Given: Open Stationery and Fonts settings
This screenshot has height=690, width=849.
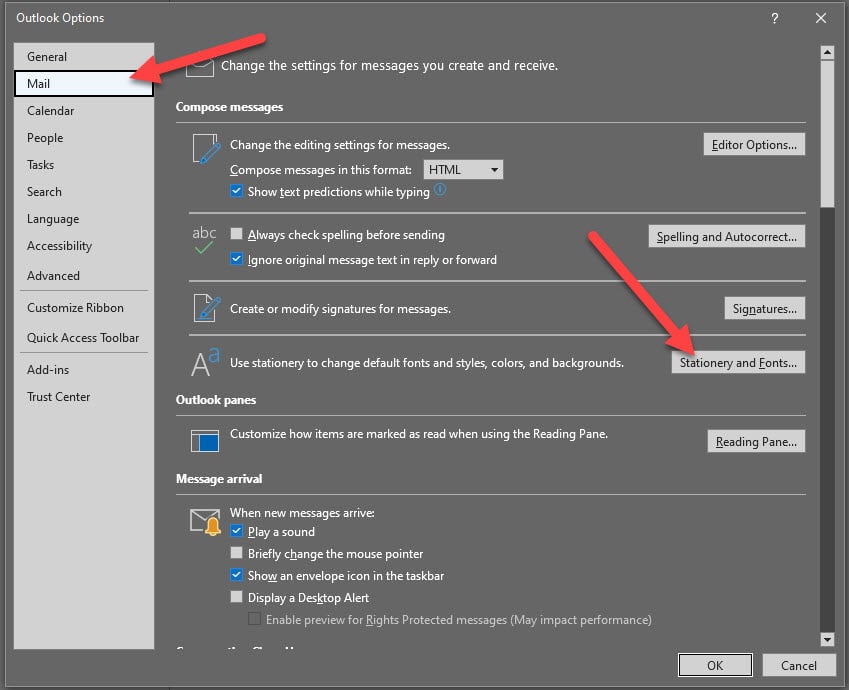Looking at the screenshot, I should point(738,363).
